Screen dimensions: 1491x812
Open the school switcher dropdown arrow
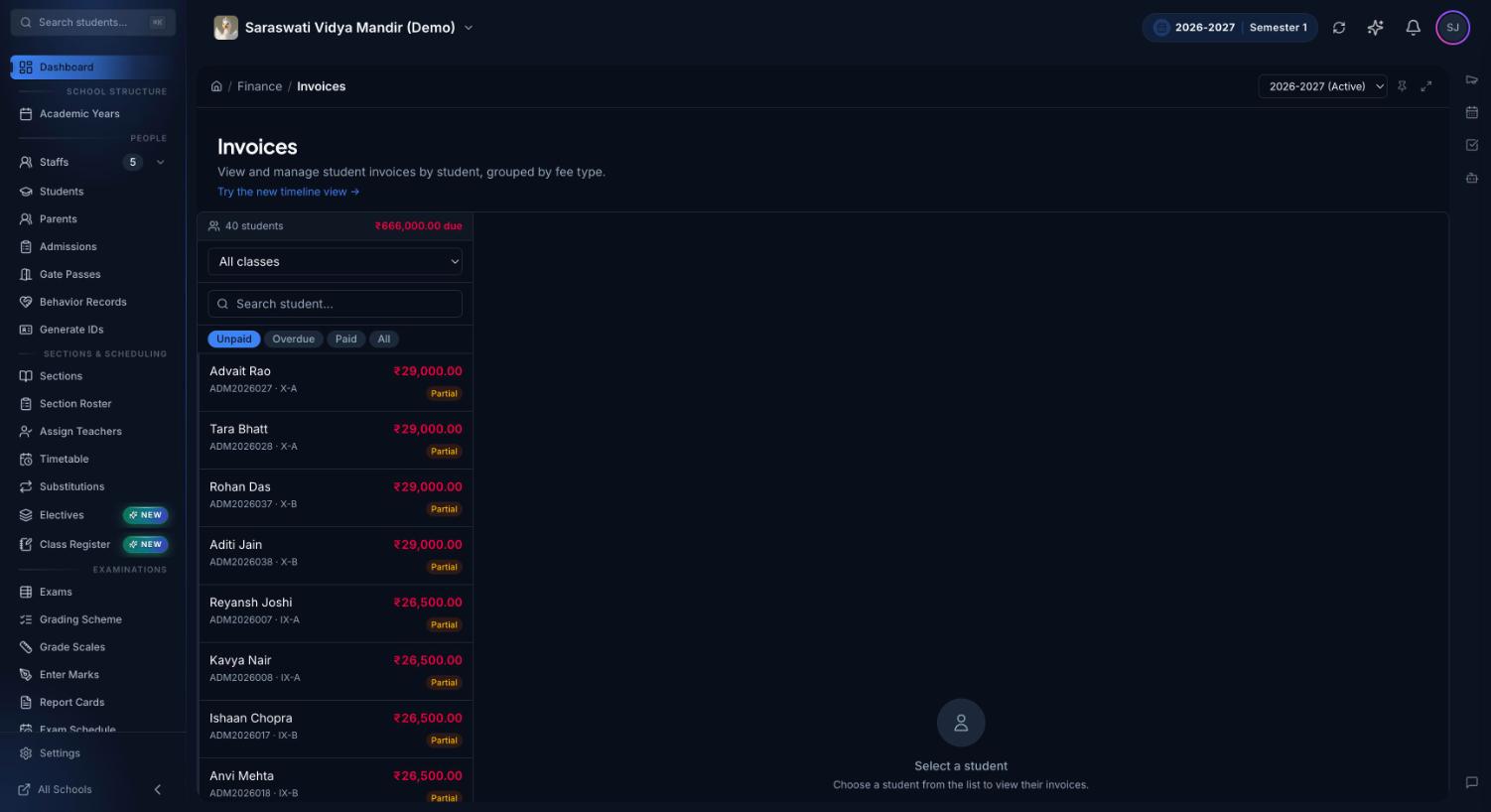click(469, 28)
